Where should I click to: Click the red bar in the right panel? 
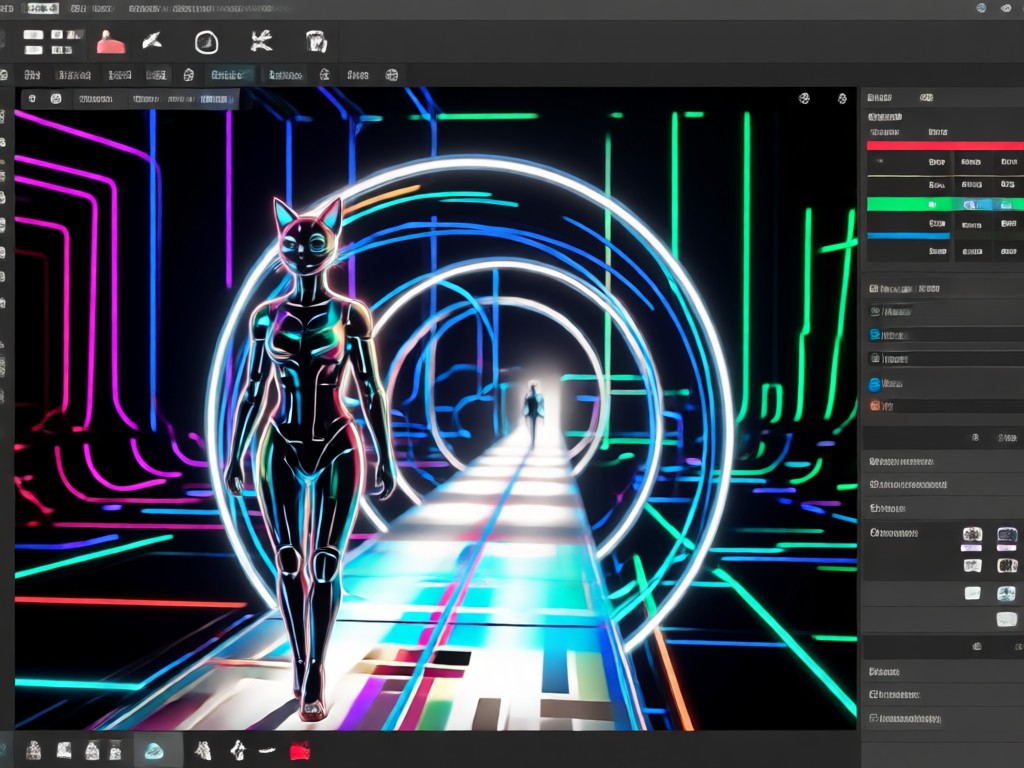point(945,146)
